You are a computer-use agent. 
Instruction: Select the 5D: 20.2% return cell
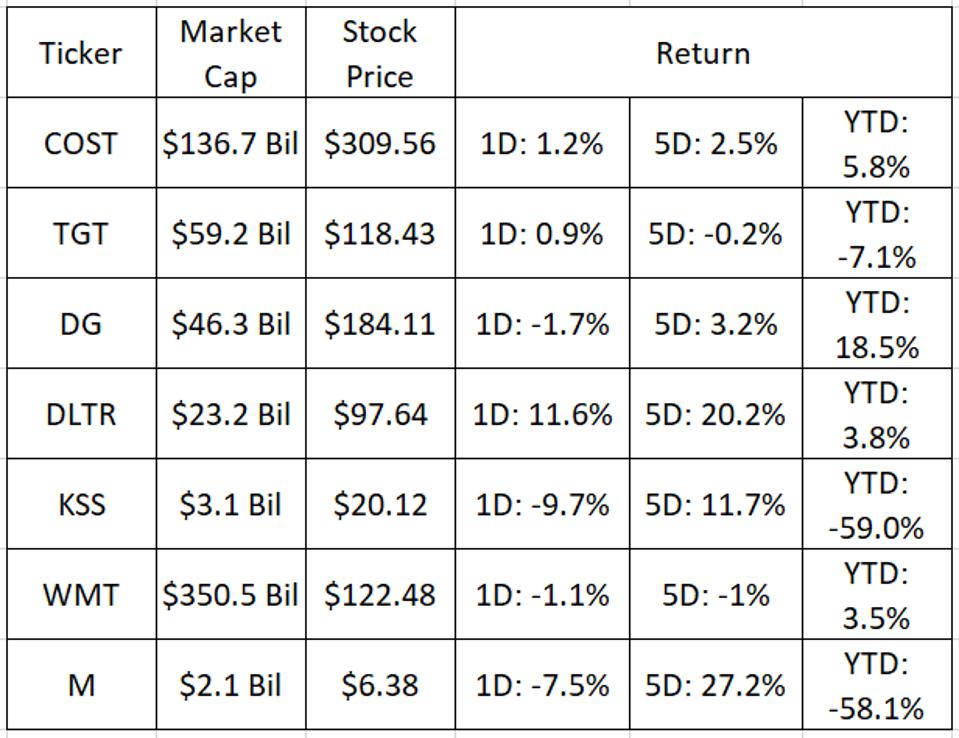pyautogui.click(x=715, y=414)
